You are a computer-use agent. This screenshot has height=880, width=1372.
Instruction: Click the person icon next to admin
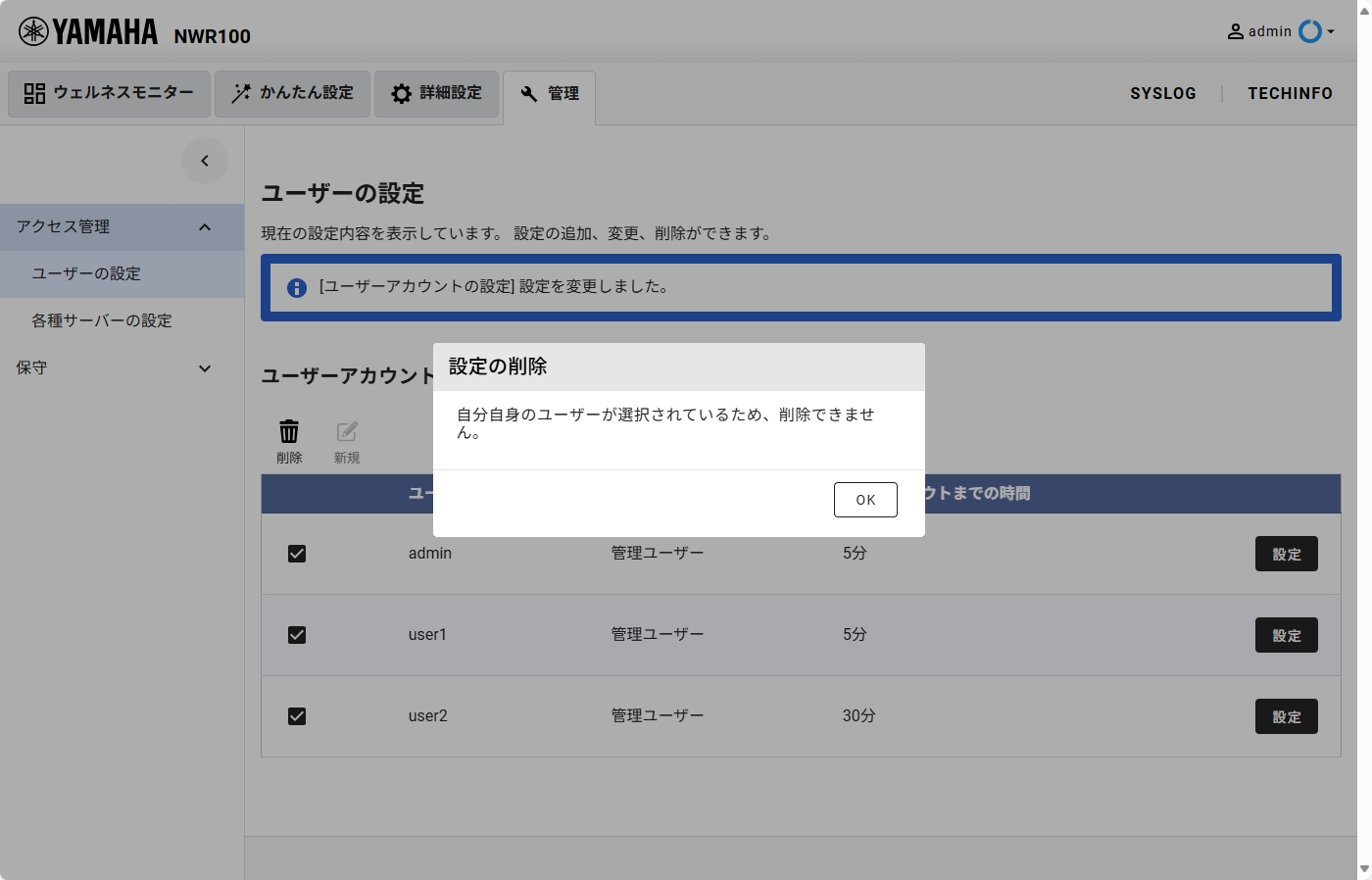pos(1235,30)
